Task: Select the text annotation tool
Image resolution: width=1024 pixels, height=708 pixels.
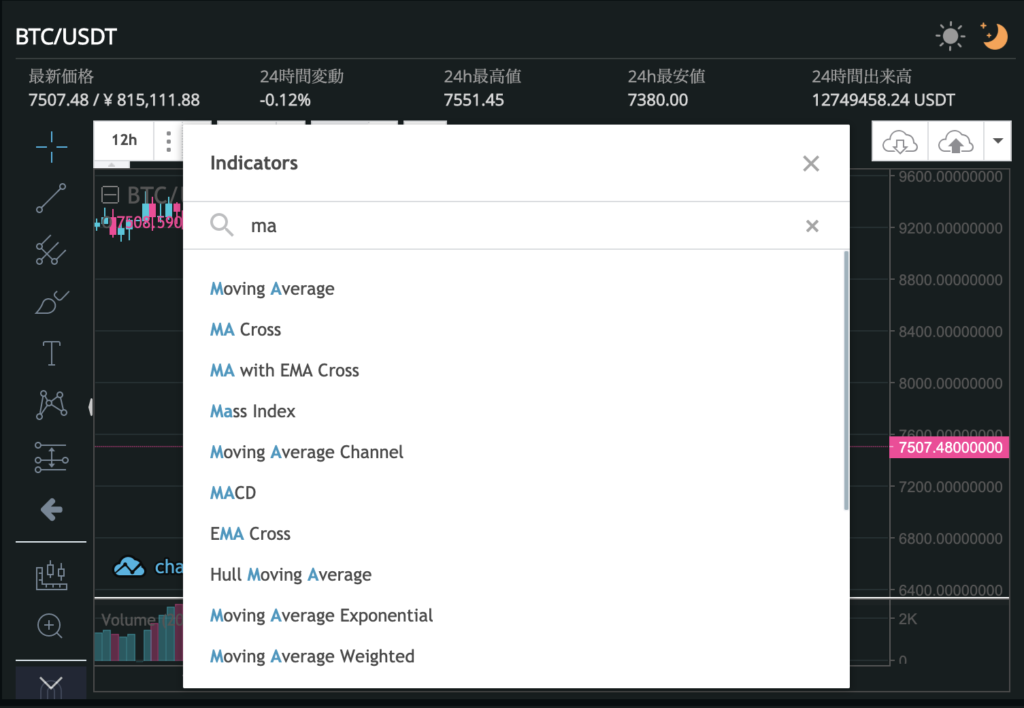Action: click(51, 353)
